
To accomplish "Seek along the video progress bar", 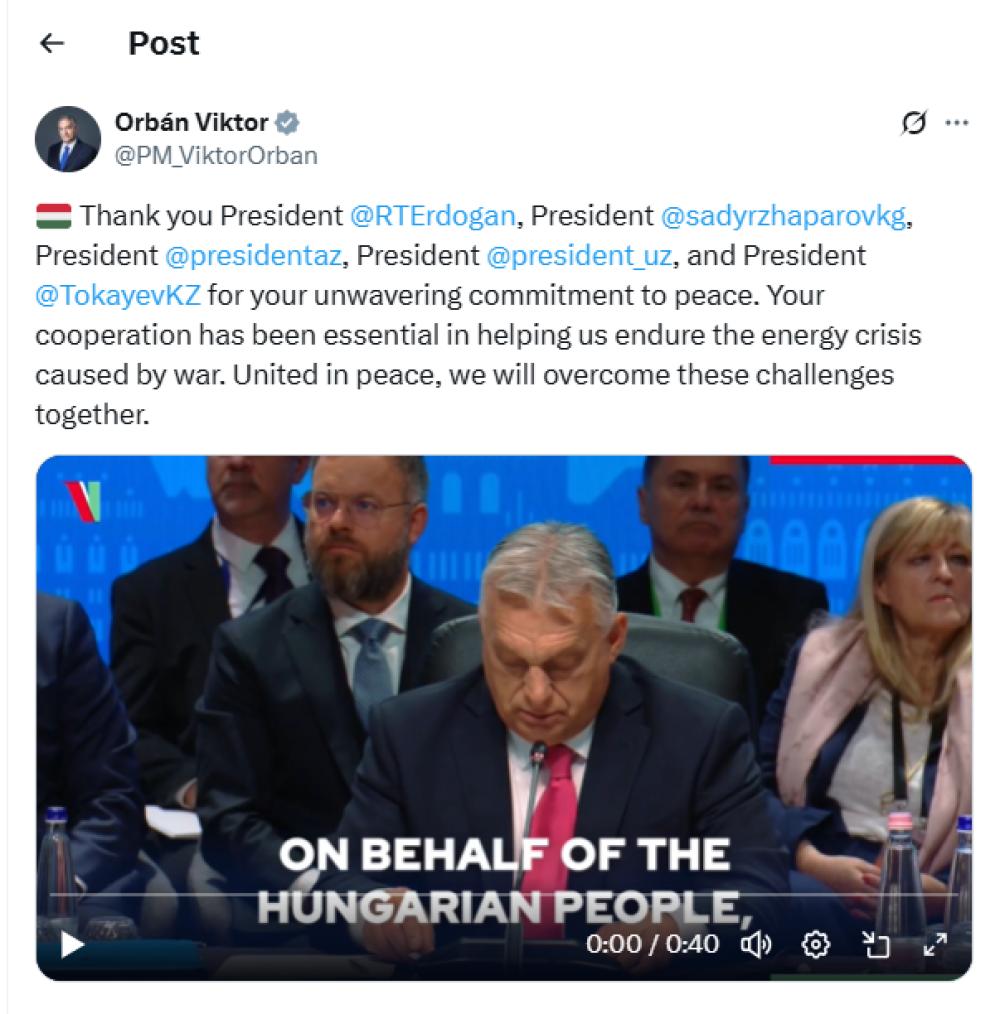I will [x=503, y=894].
